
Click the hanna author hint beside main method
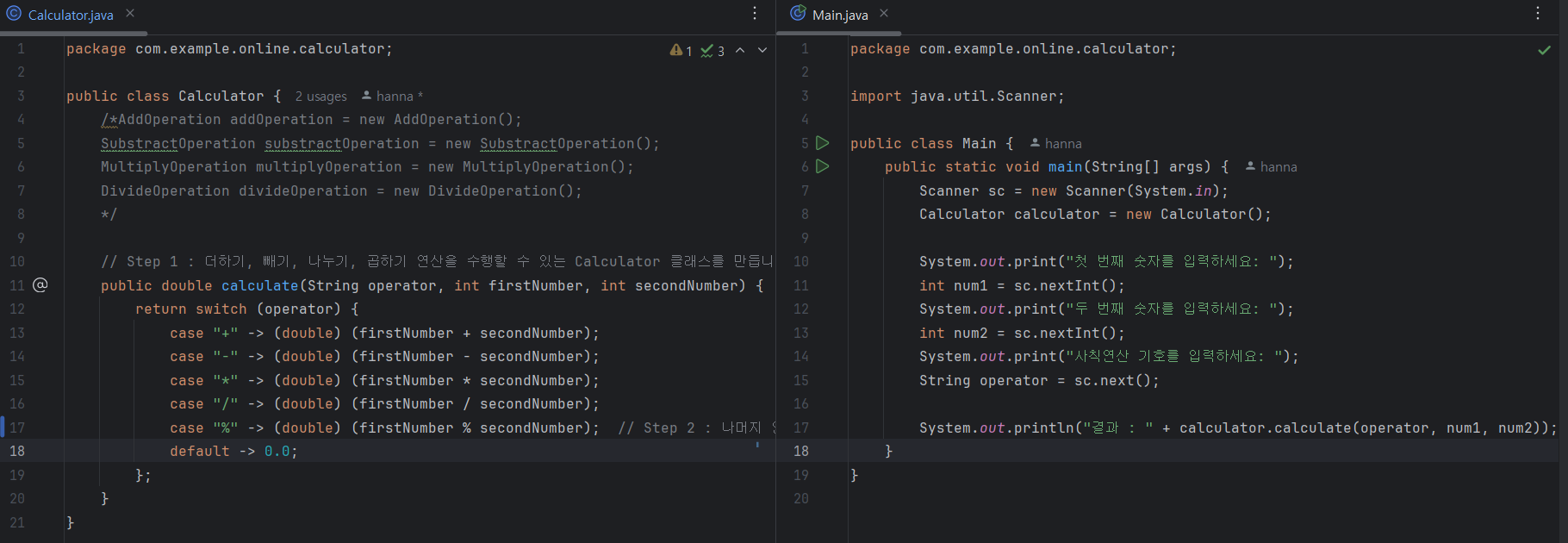coord(1271,167)
